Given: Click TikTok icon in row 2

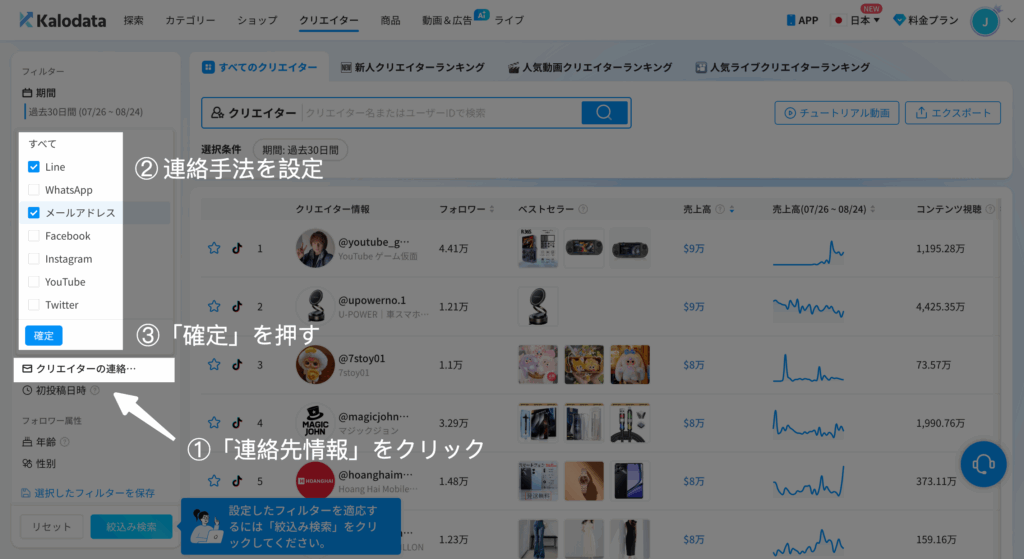Looking at the screenshot, I should (237, 306).
